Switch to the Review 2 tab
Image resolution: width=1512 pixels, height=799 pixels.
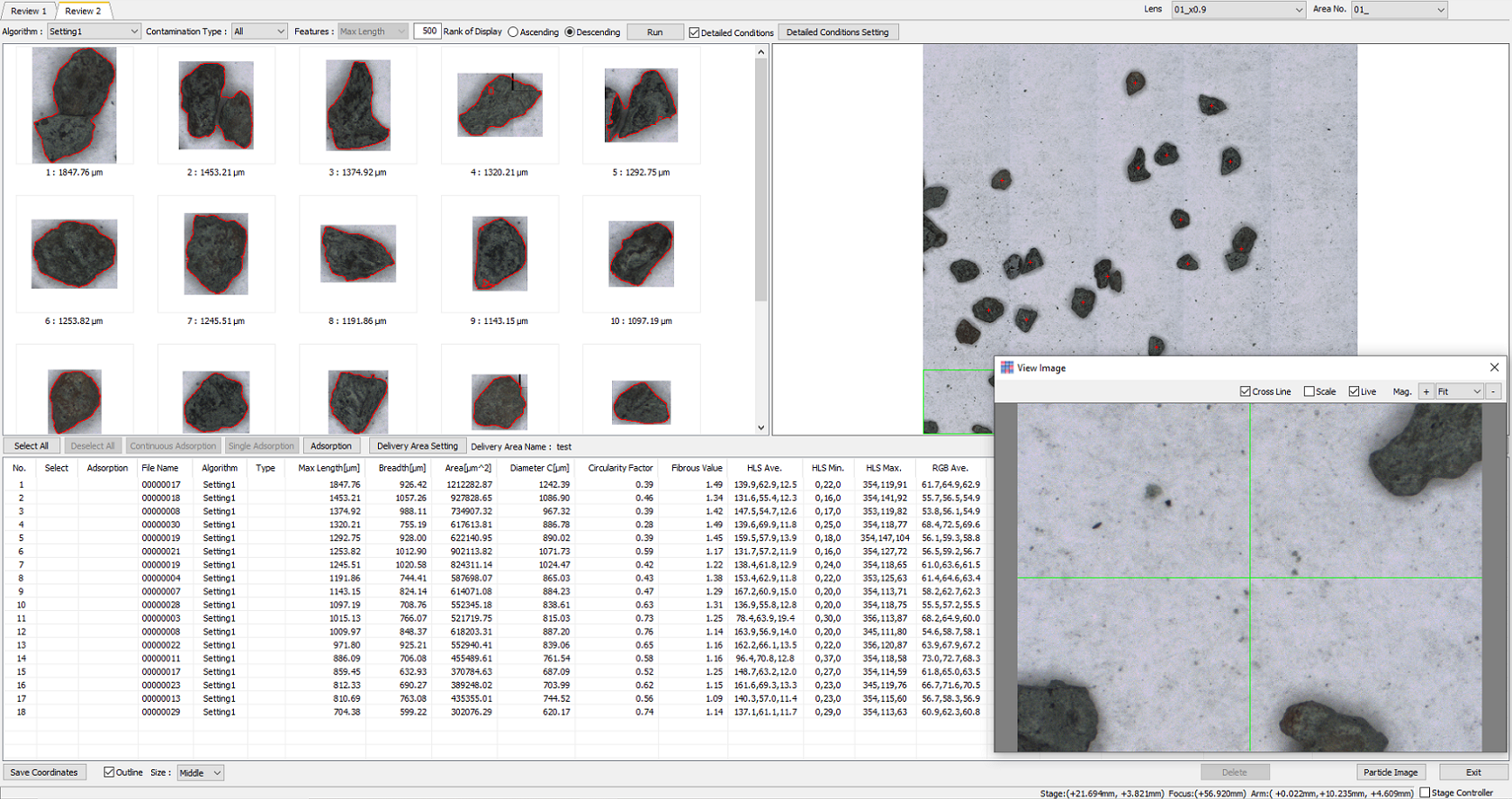pyautogui.click(x=83, y=11)
